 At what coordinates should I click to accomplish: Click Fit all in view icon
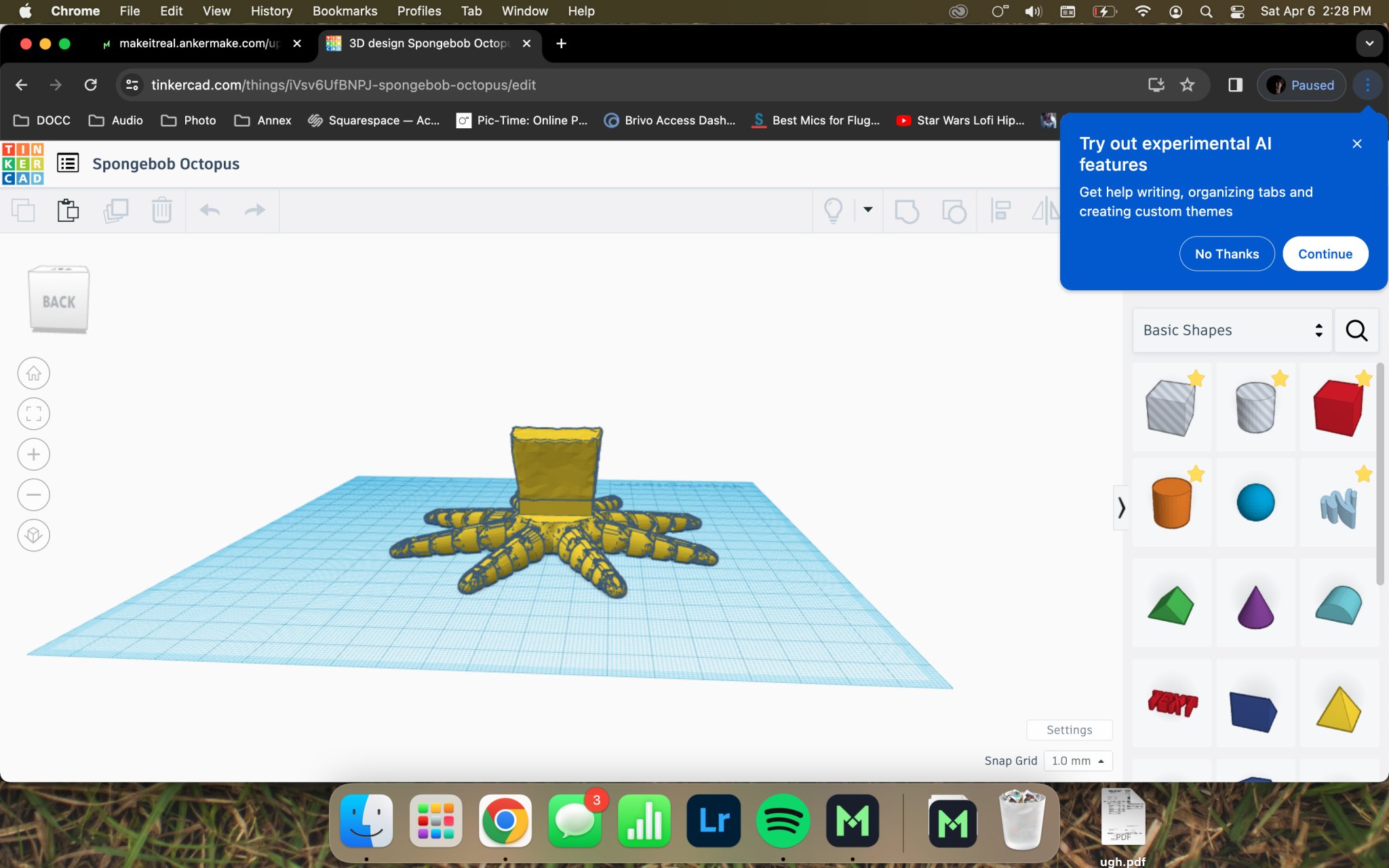(x=34, y=414)
